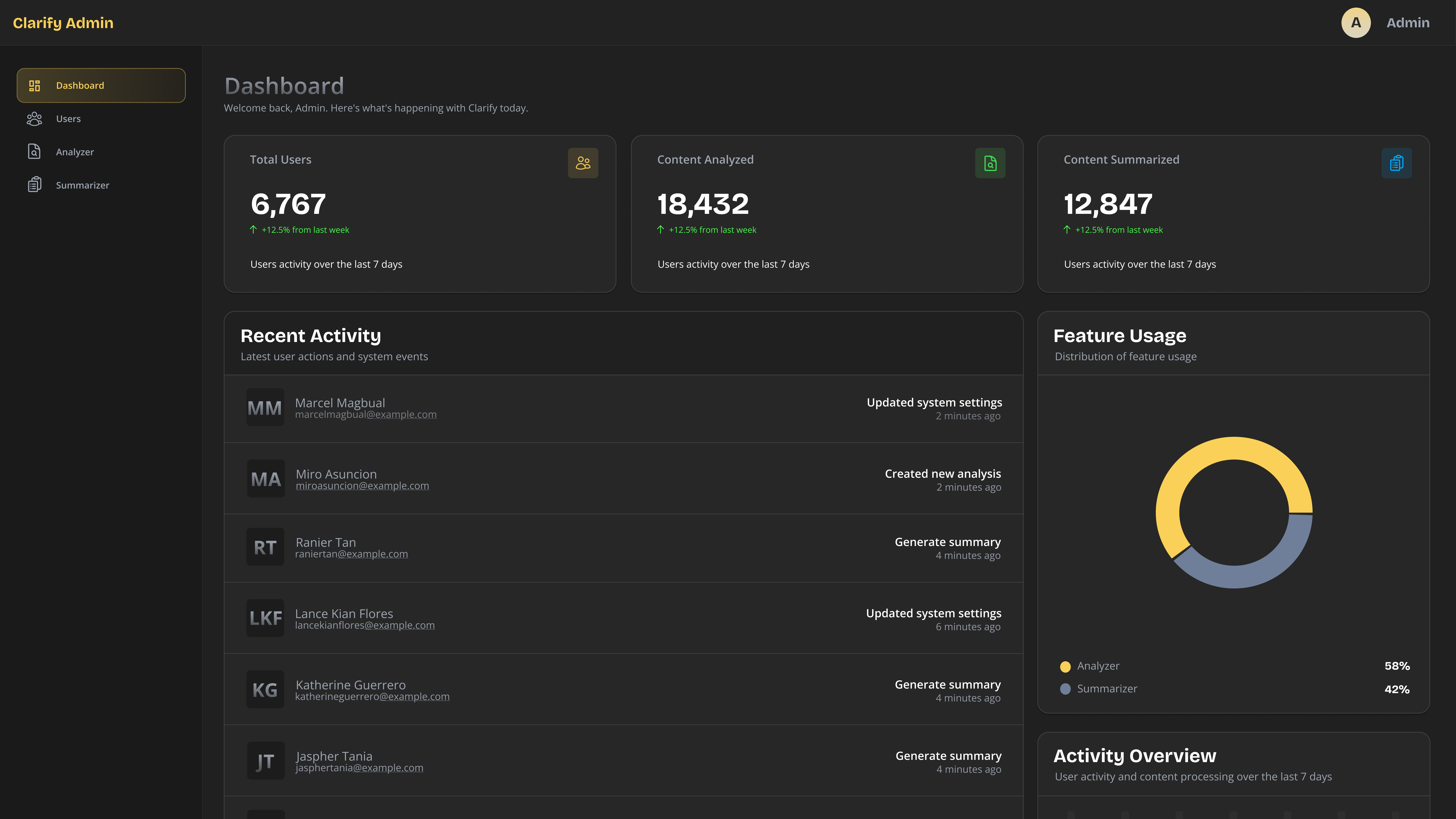
Task: Click the LKF avatar for Lance Kian Flores
Action: coord(265,618)
